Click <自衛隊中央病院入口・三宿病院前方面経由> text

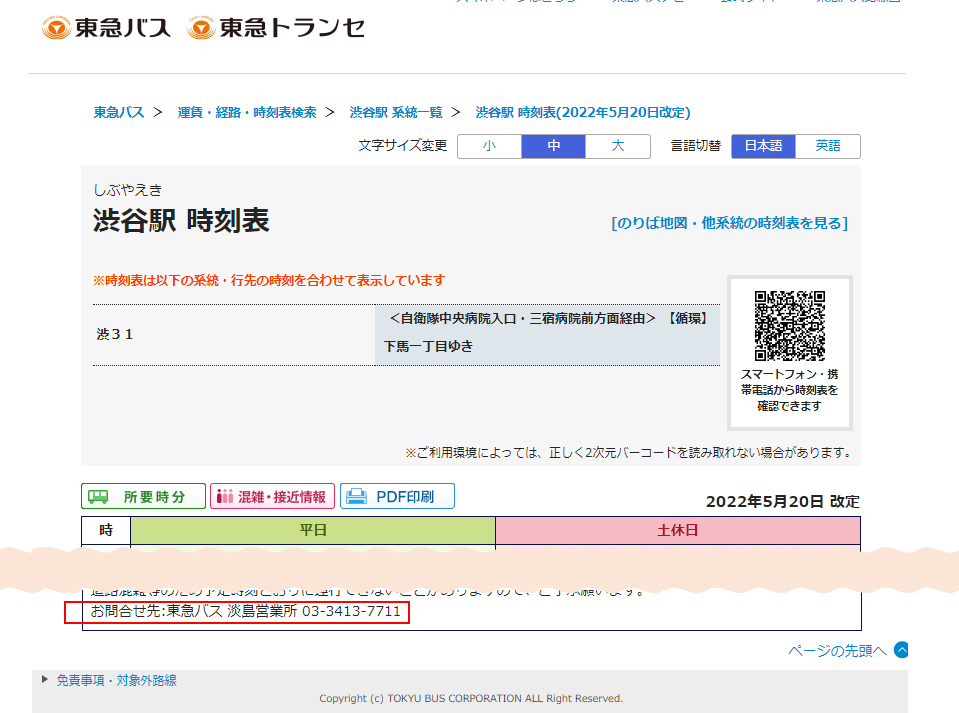coord(522,319)
